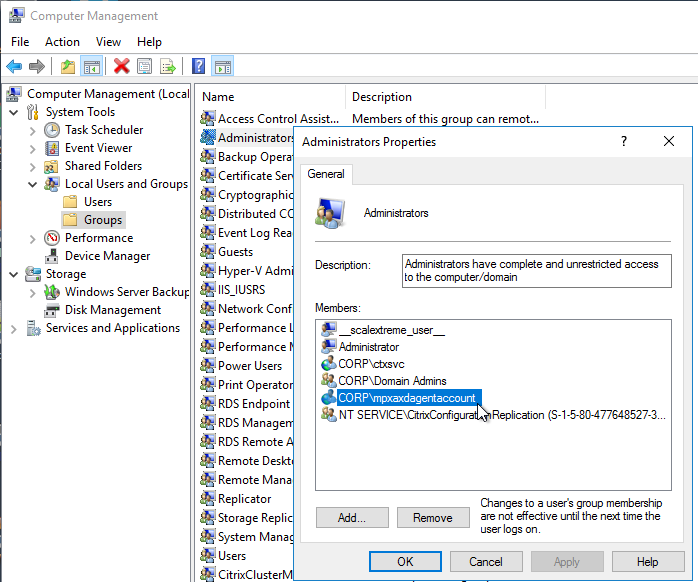Select the Access Control Assist... group row
698x582 pixels.
(270, 119)
